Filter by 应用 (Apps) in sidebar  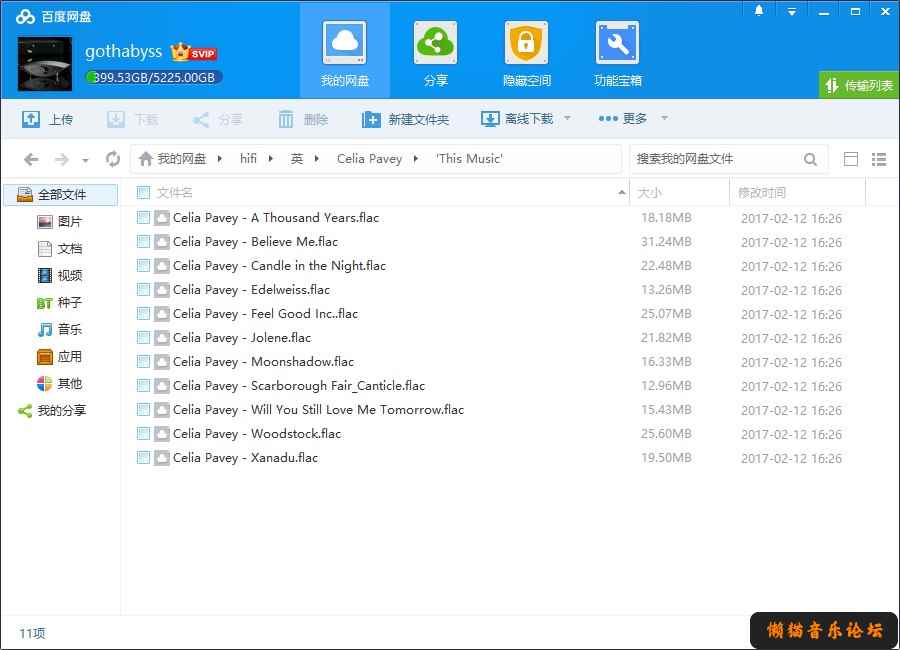coord(60,357)
